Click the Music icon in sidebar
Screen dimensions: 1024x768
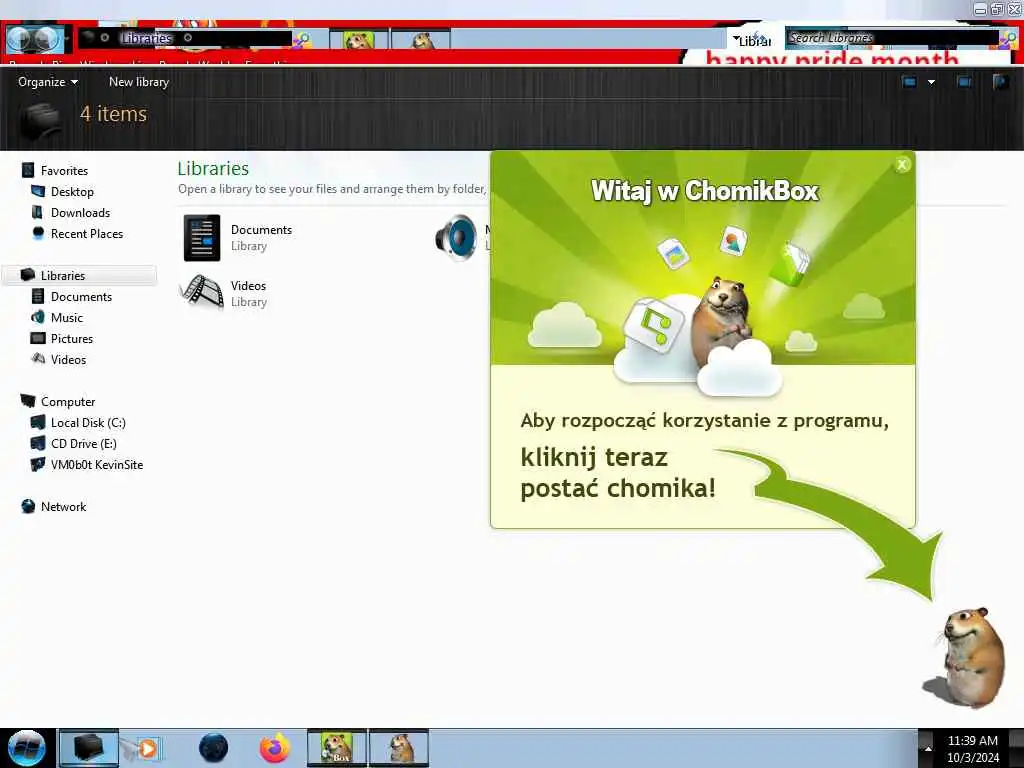pyautogui.click(x=38, y=317)
